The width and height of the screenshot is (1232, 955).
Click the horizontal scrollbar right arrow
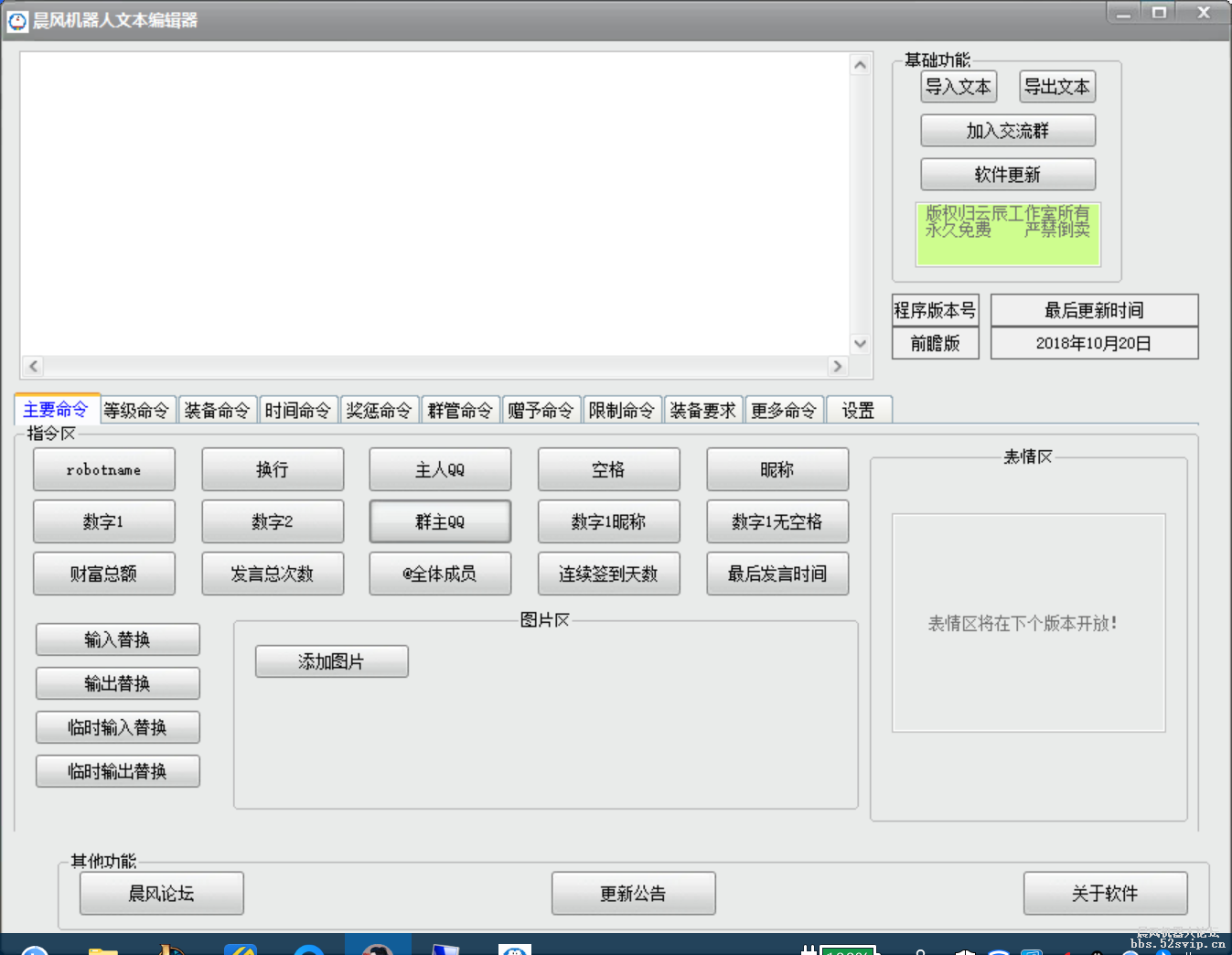point(836,366)
